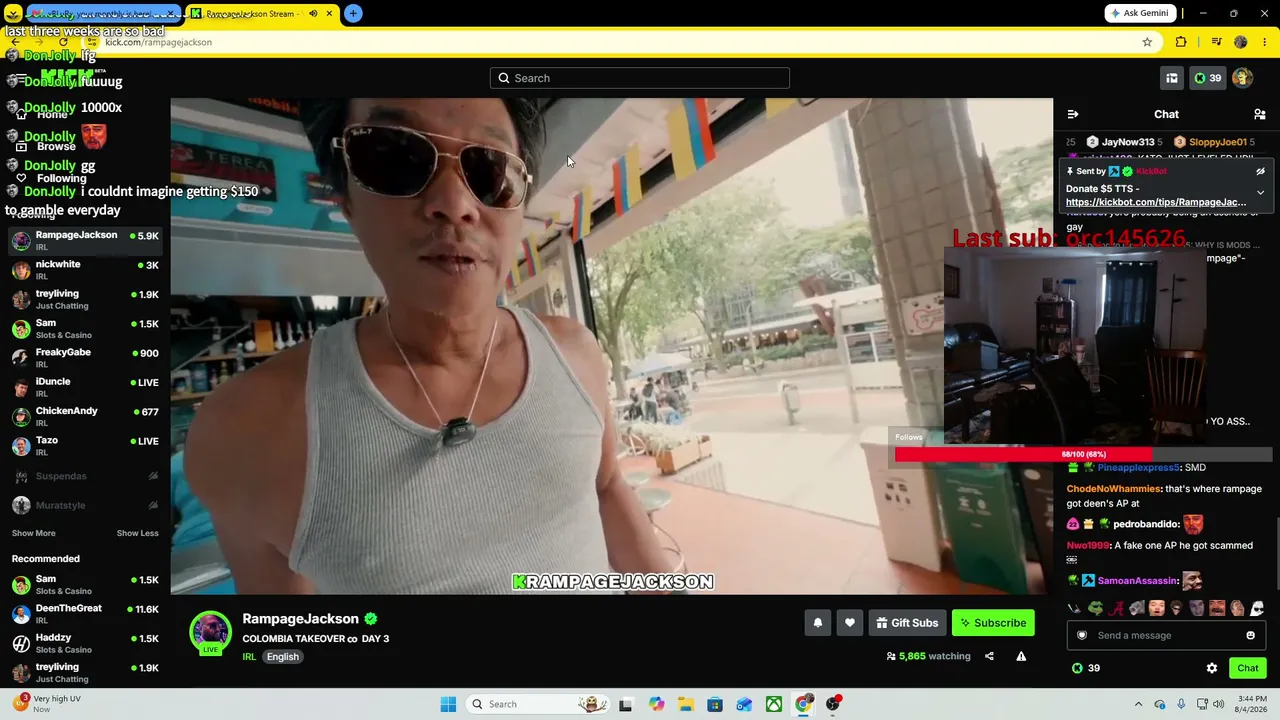
Task: Open the chat user list icon
Action: (x=1260, y=114)
